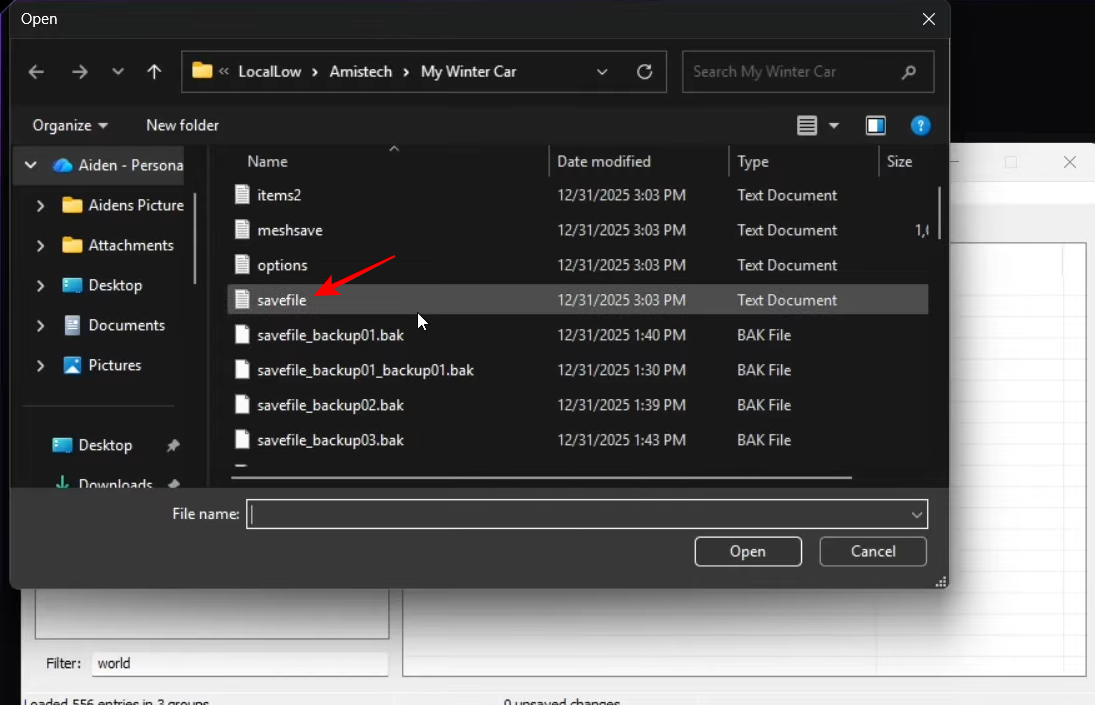Click the Back navigation arrow
Image resolution: width=1095 pixels, height=705 pixels.
coord(37,72)
